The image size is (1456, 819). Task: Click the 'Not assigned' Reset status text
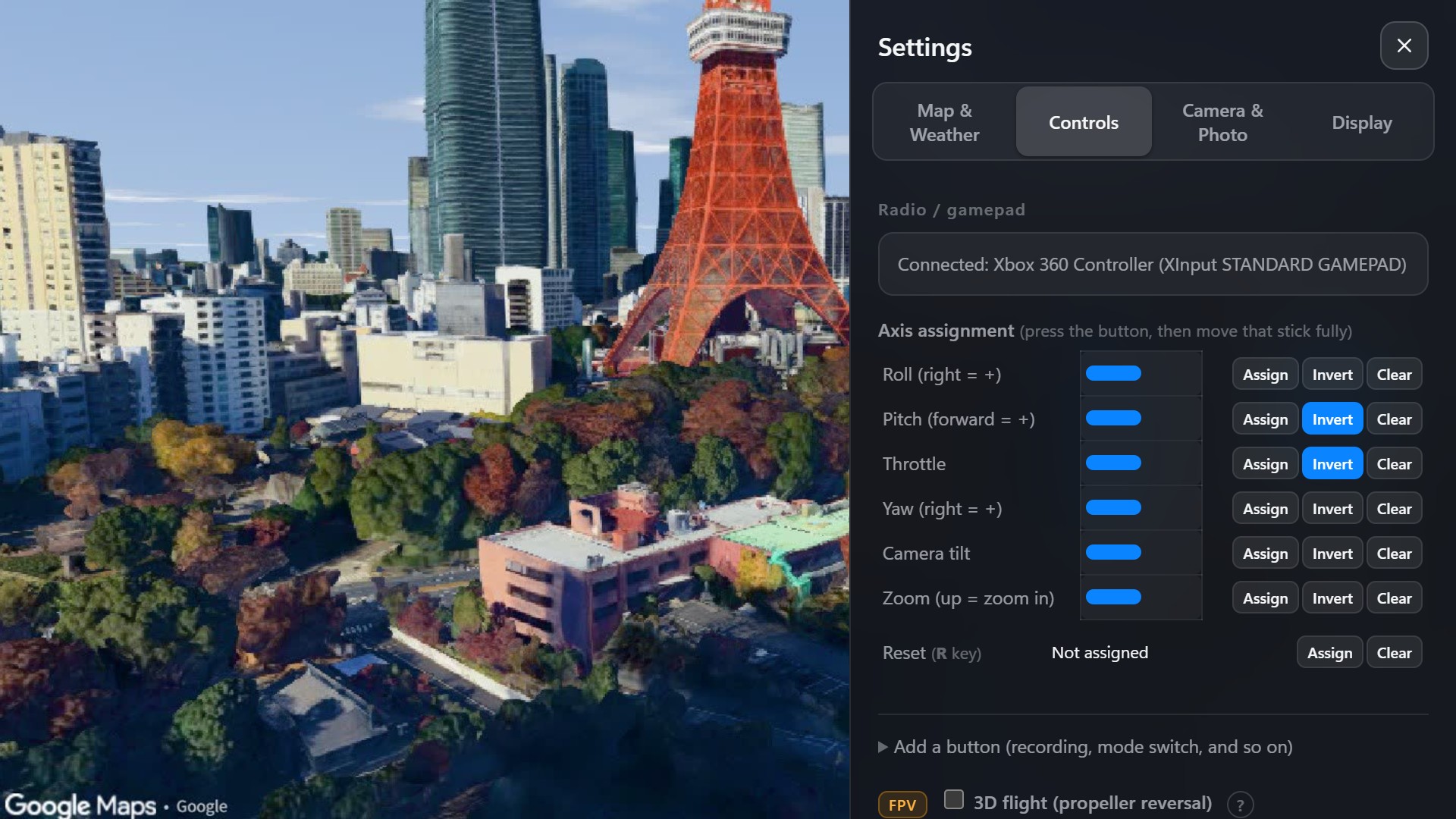coord(1100,653)
